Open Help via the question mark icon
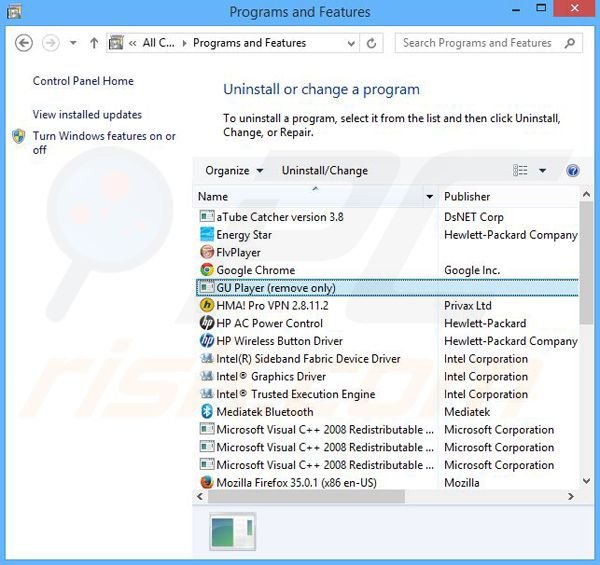The height and width of the screenshot is (565, 600). (x=572, y=171)
